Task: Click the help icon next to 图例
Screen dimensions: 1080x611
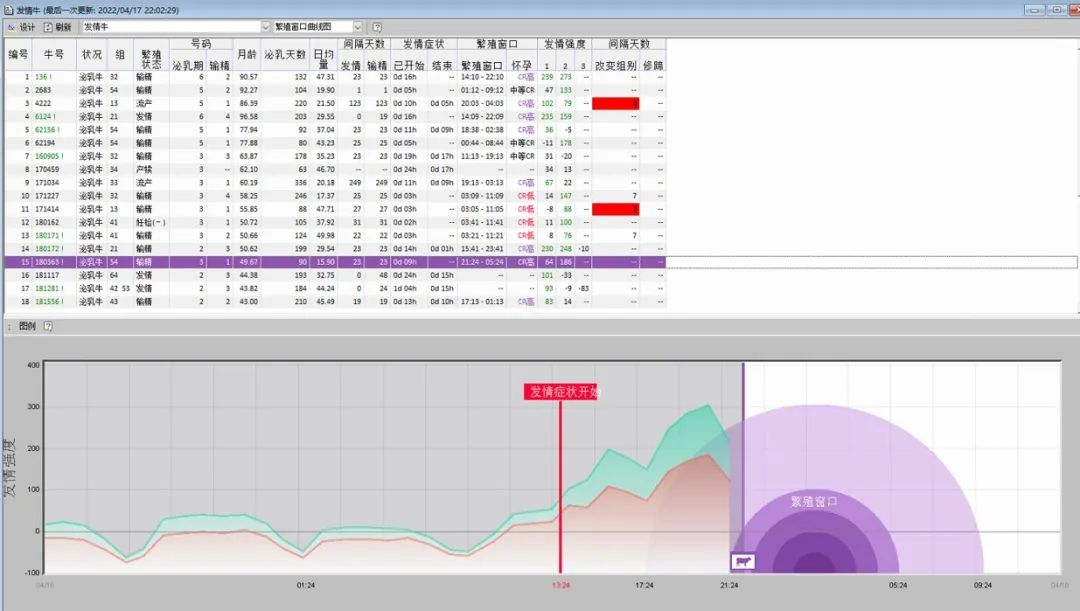Action: point(48,326)
